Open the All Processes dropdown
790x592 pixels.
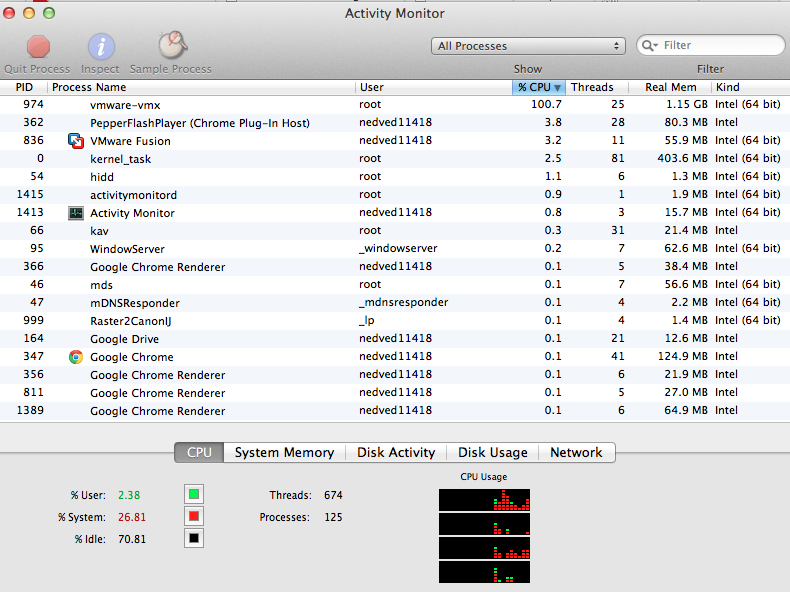click(528, 46)
